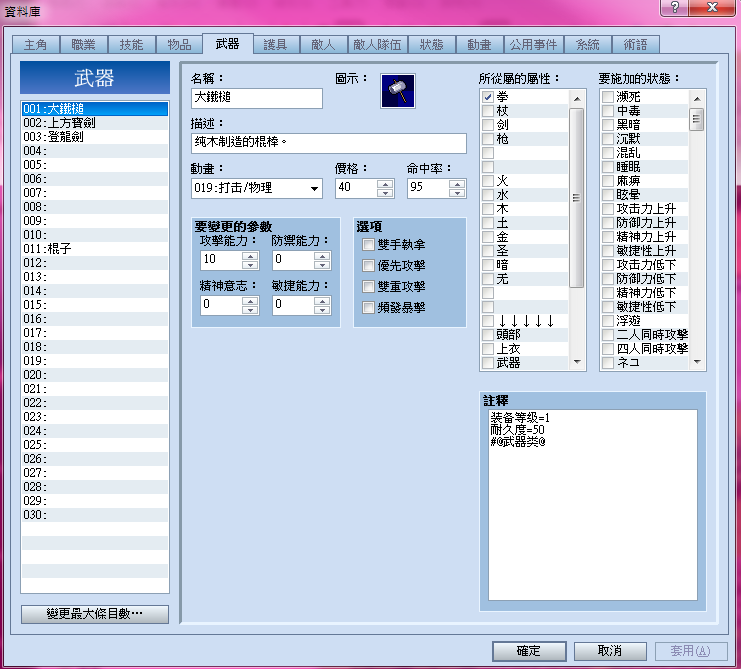The width and height of the screenshot is (741, 669).
Task: Check the 浮遊 state checkbox
Action: click(608, 321)
